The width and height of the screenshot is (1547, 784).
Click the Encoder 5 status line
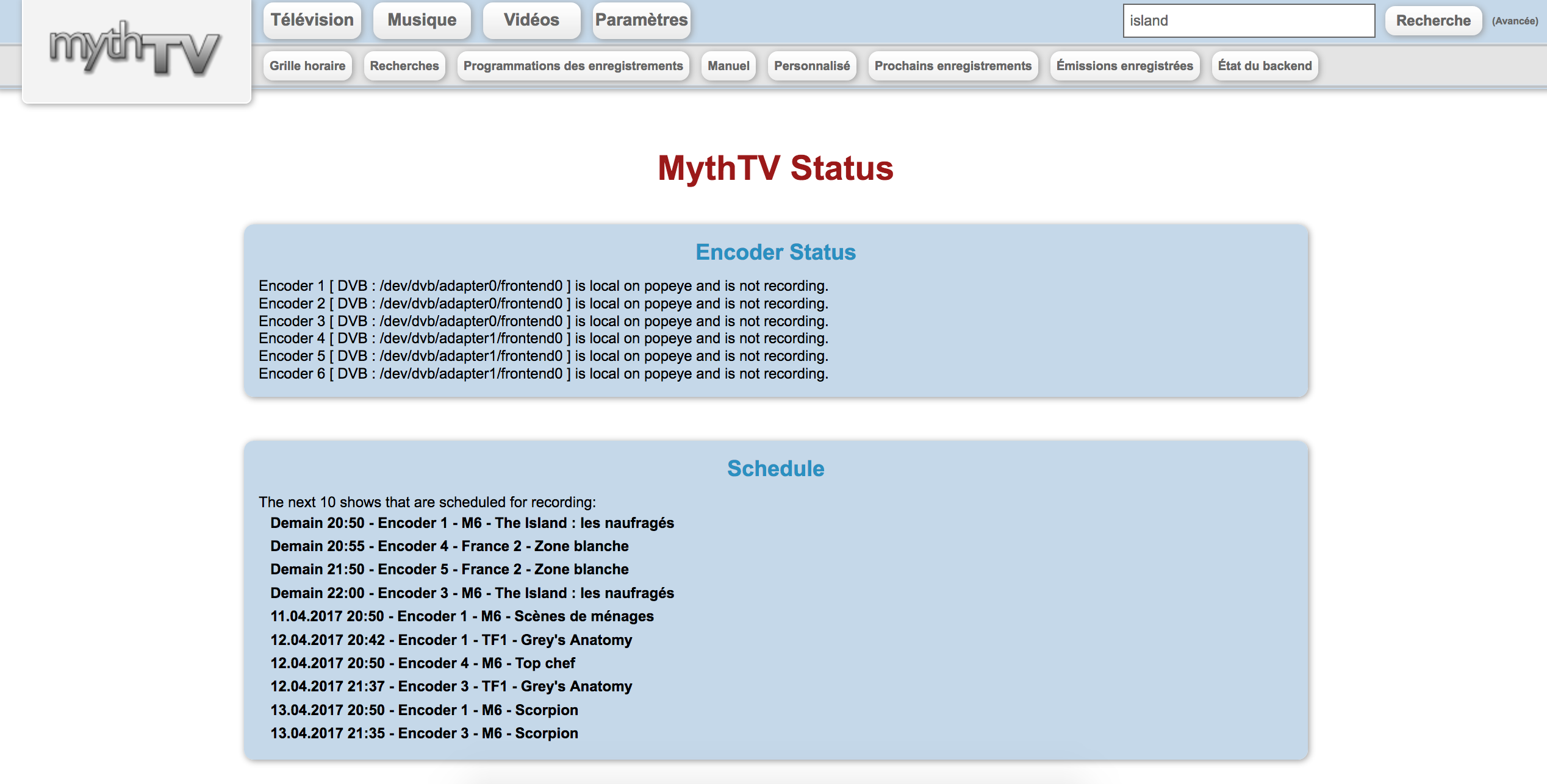point(544,356)
